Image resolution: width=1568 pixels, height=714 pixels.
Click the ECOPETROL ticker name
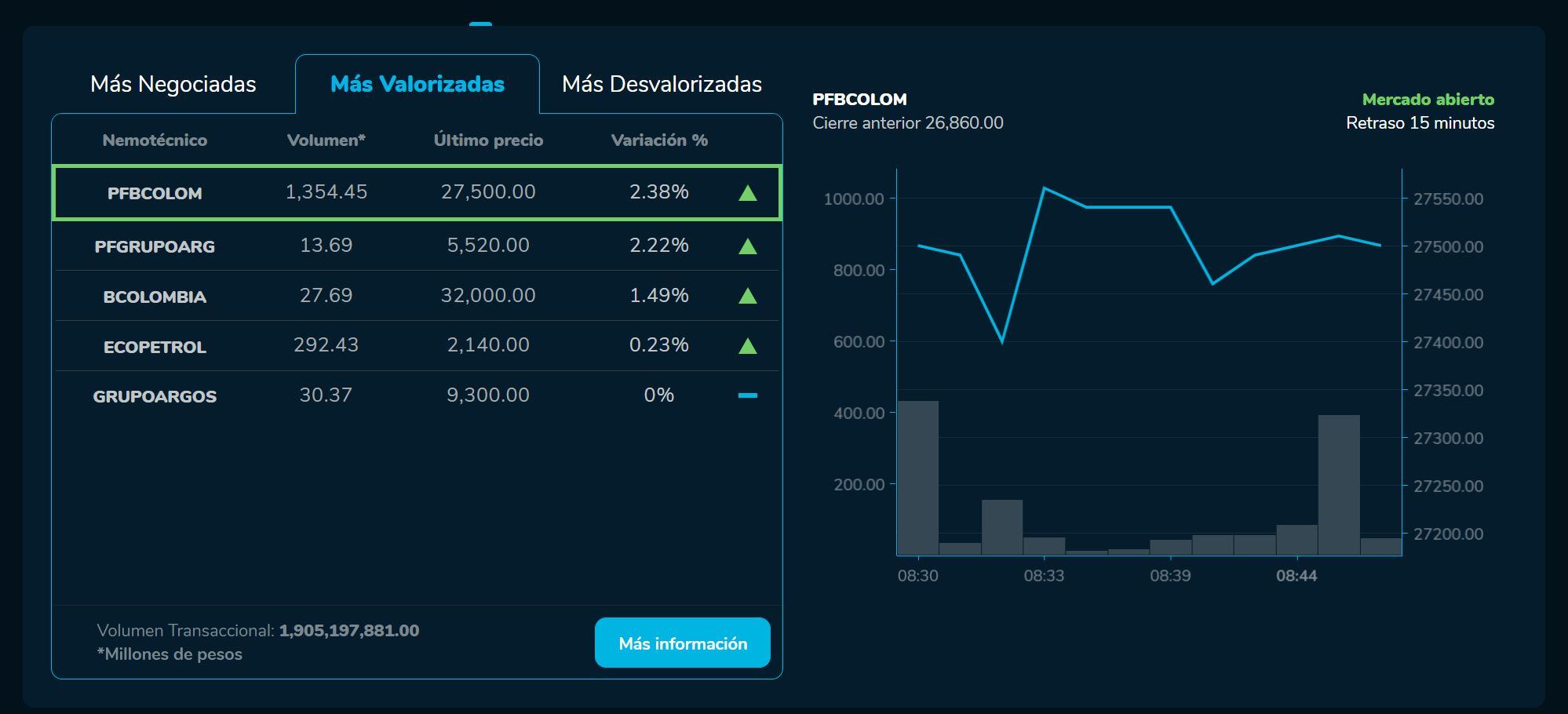[155, 347]
